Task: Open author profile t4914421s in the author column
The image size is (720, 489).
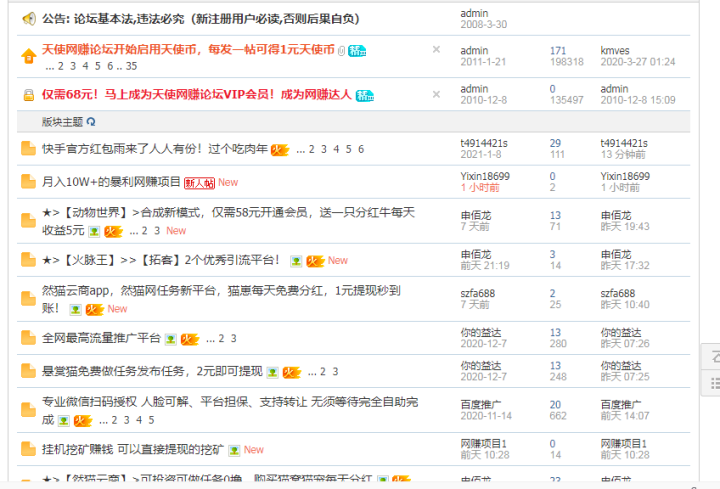Action: [x=484, y=143]
